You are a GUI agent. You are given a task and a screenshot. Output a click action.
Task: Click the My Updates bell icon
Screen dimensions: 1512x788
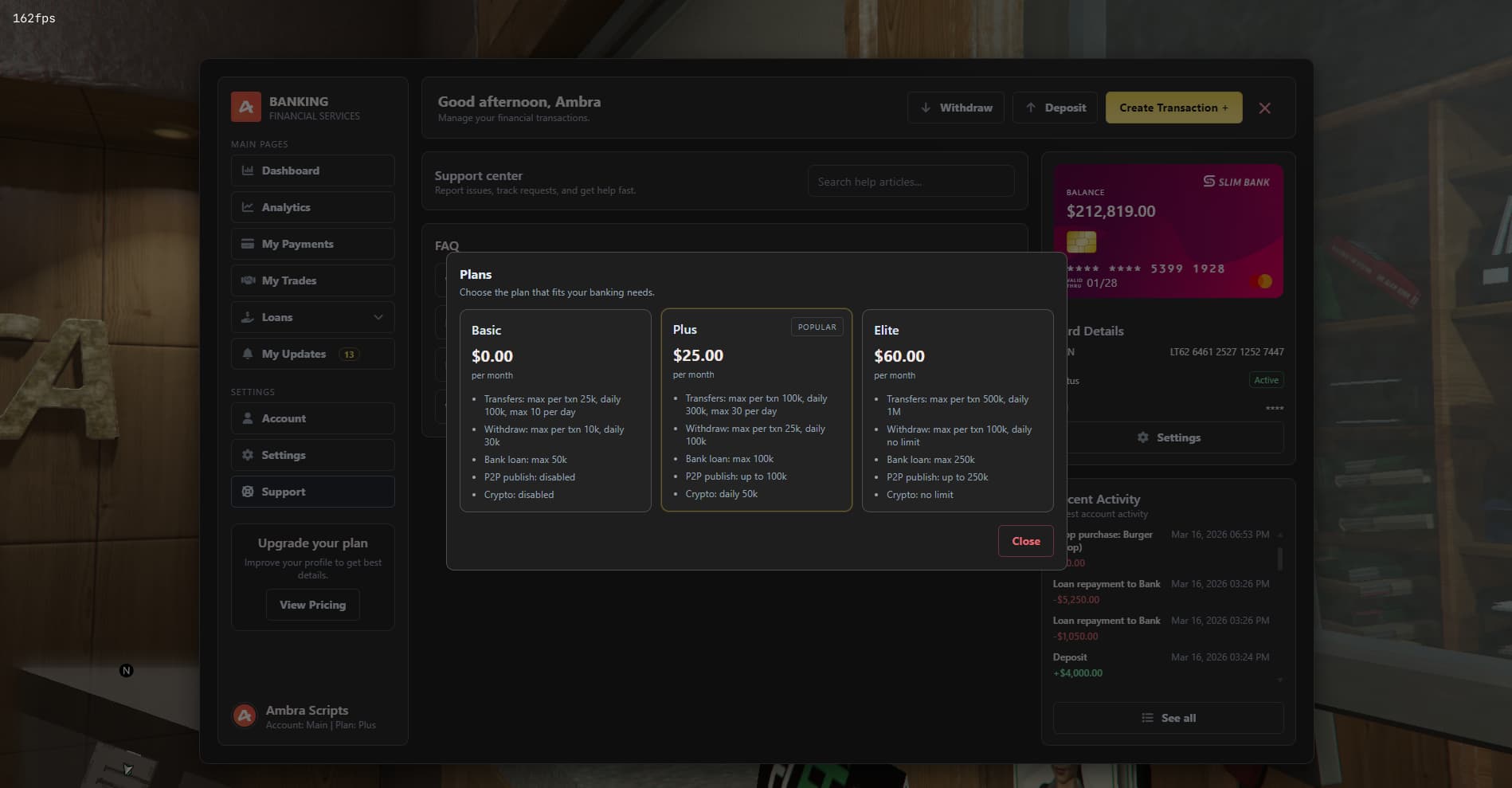(x=248, y=354)
